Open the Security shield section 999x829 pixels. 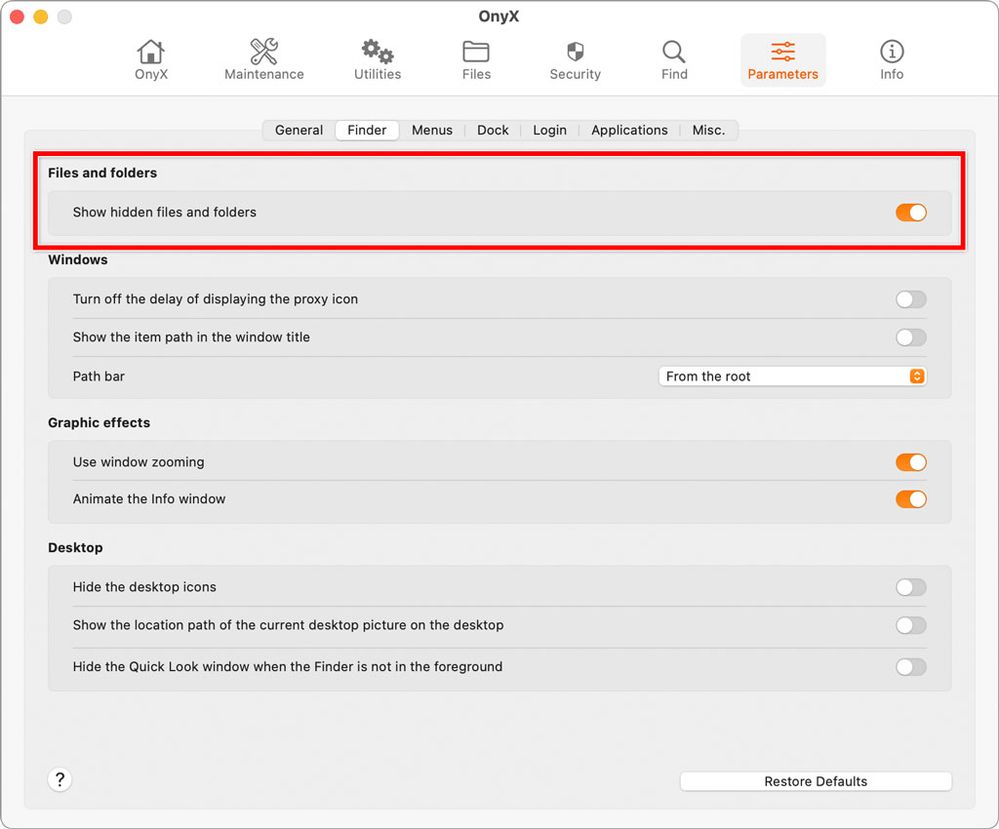tap(575, 60)
